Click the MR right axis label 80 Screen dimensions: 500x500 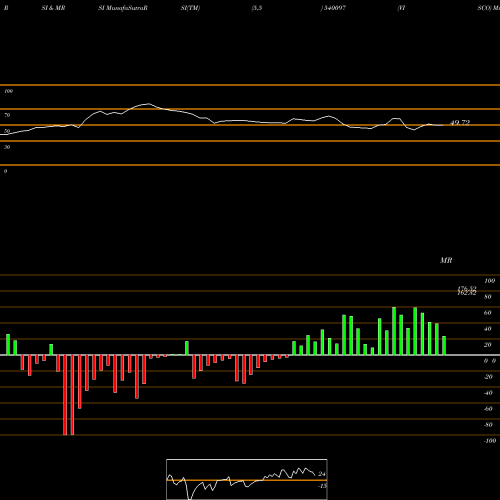488,297
